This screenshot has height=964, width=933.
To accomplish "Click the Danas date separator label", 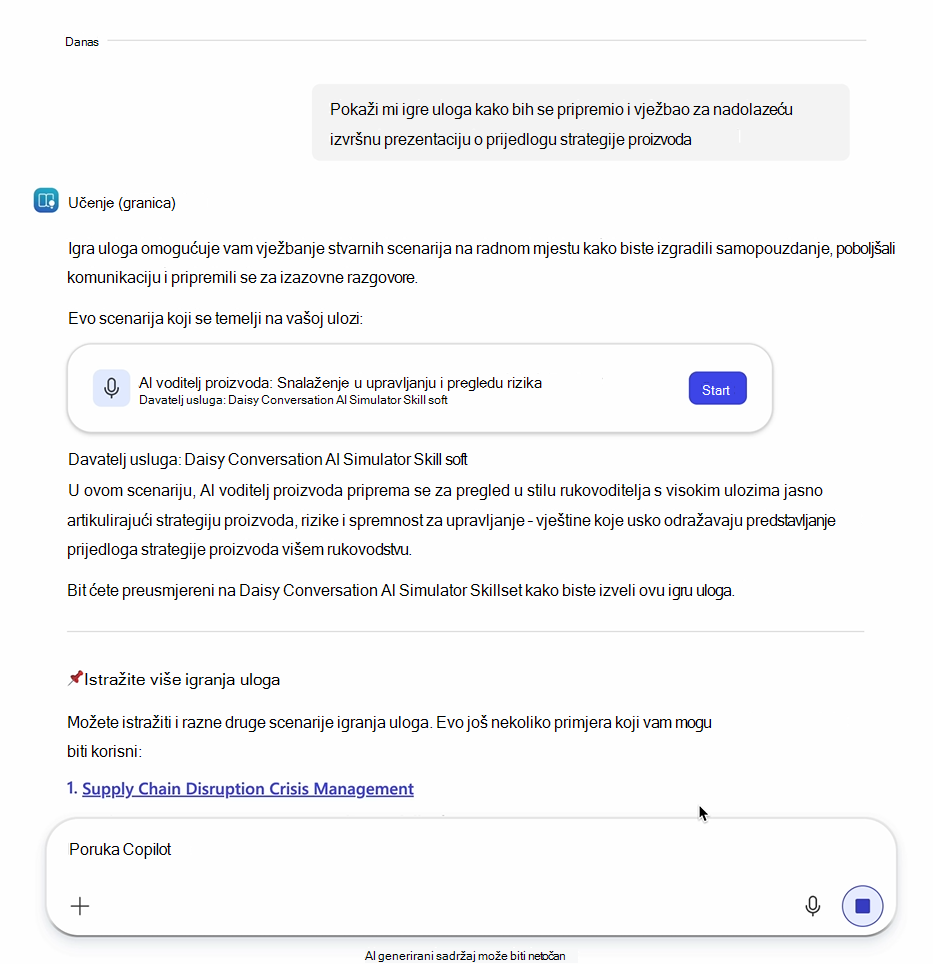I will pyautogui.click(x=82, y=42).
